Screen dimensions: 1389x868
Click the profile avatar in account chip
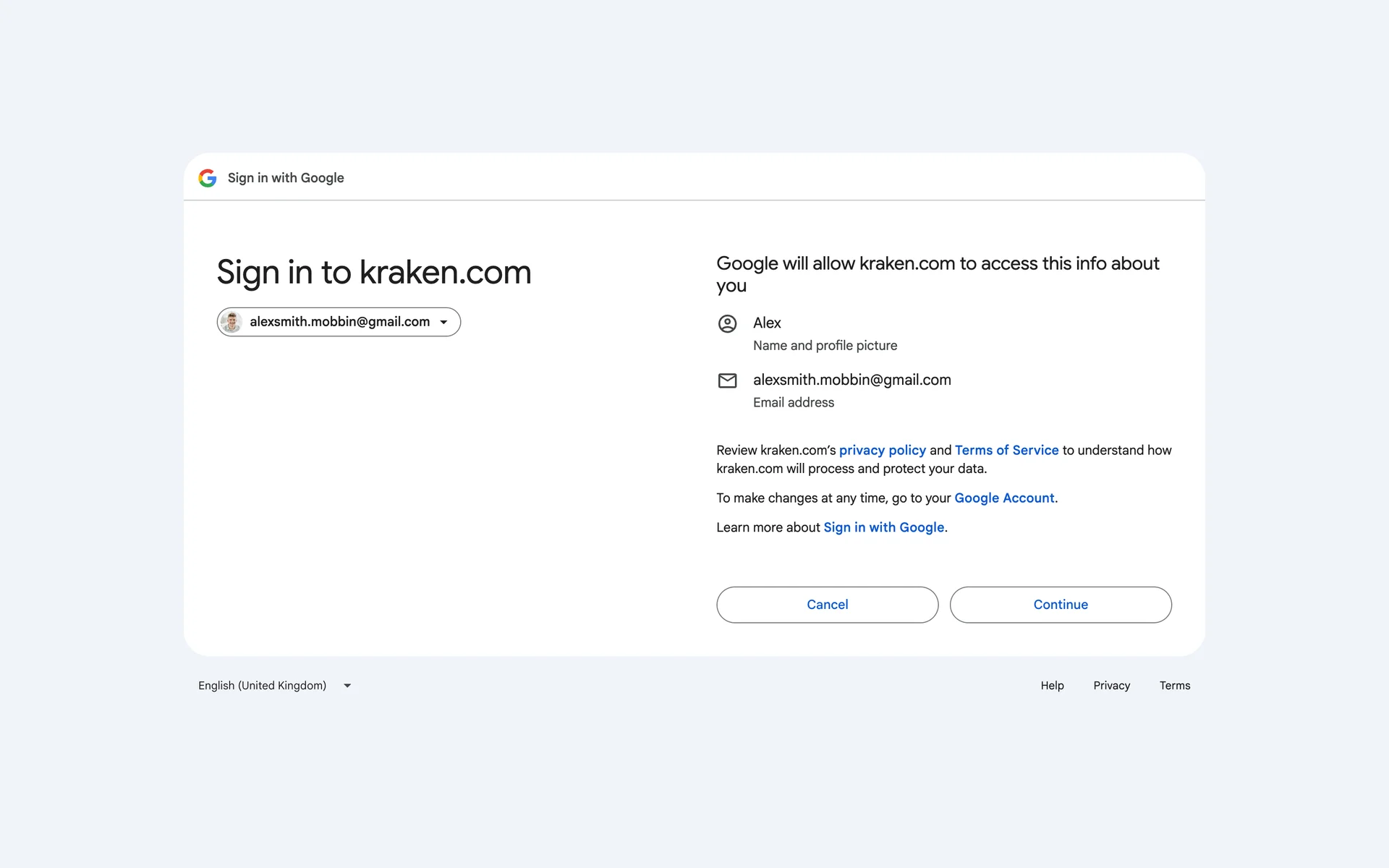(231, 322)
